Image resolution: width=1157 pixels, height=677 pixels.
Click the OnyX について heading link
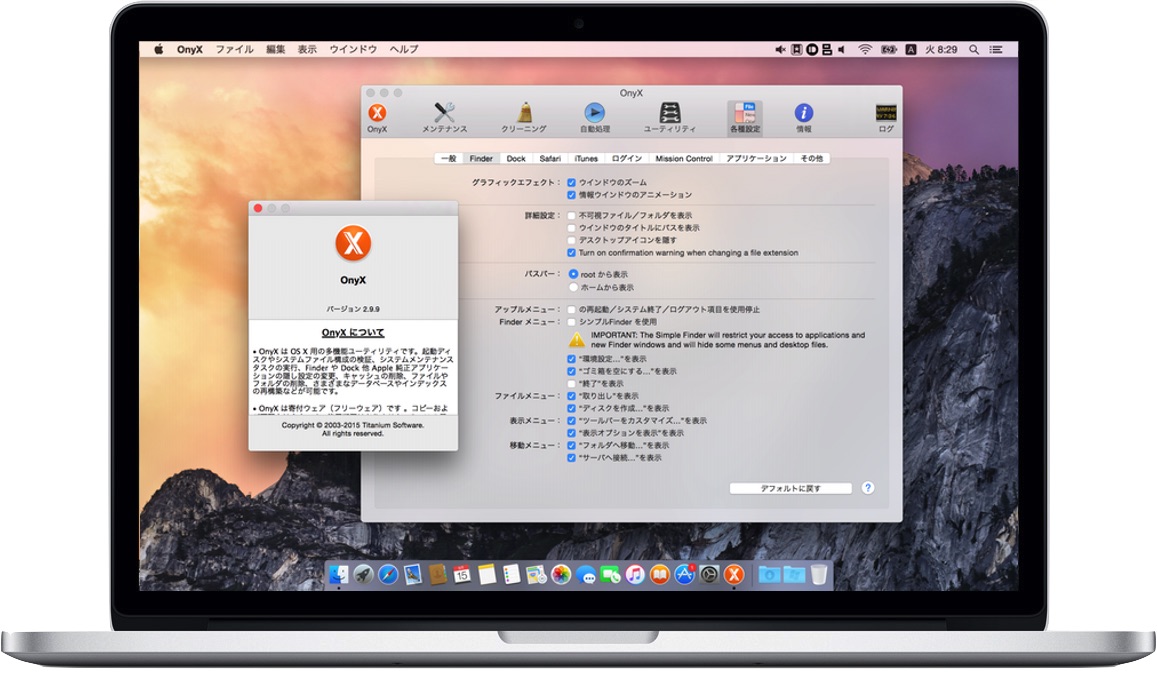click(353, 333)
